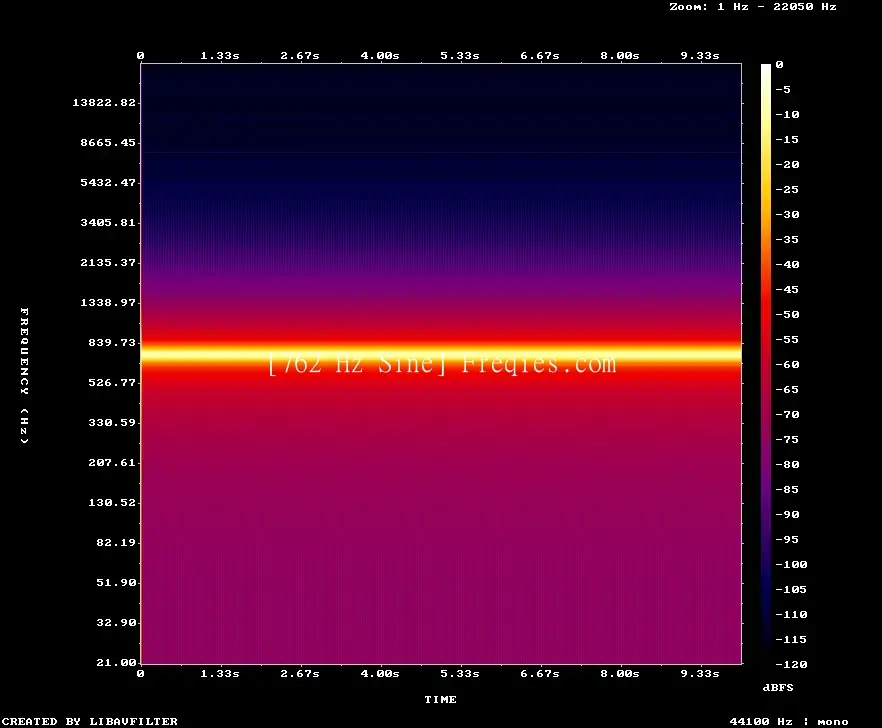The image size is (882, 728).
Task: Click the -50 dBFS scale label
Action: (x=787, y=314)
